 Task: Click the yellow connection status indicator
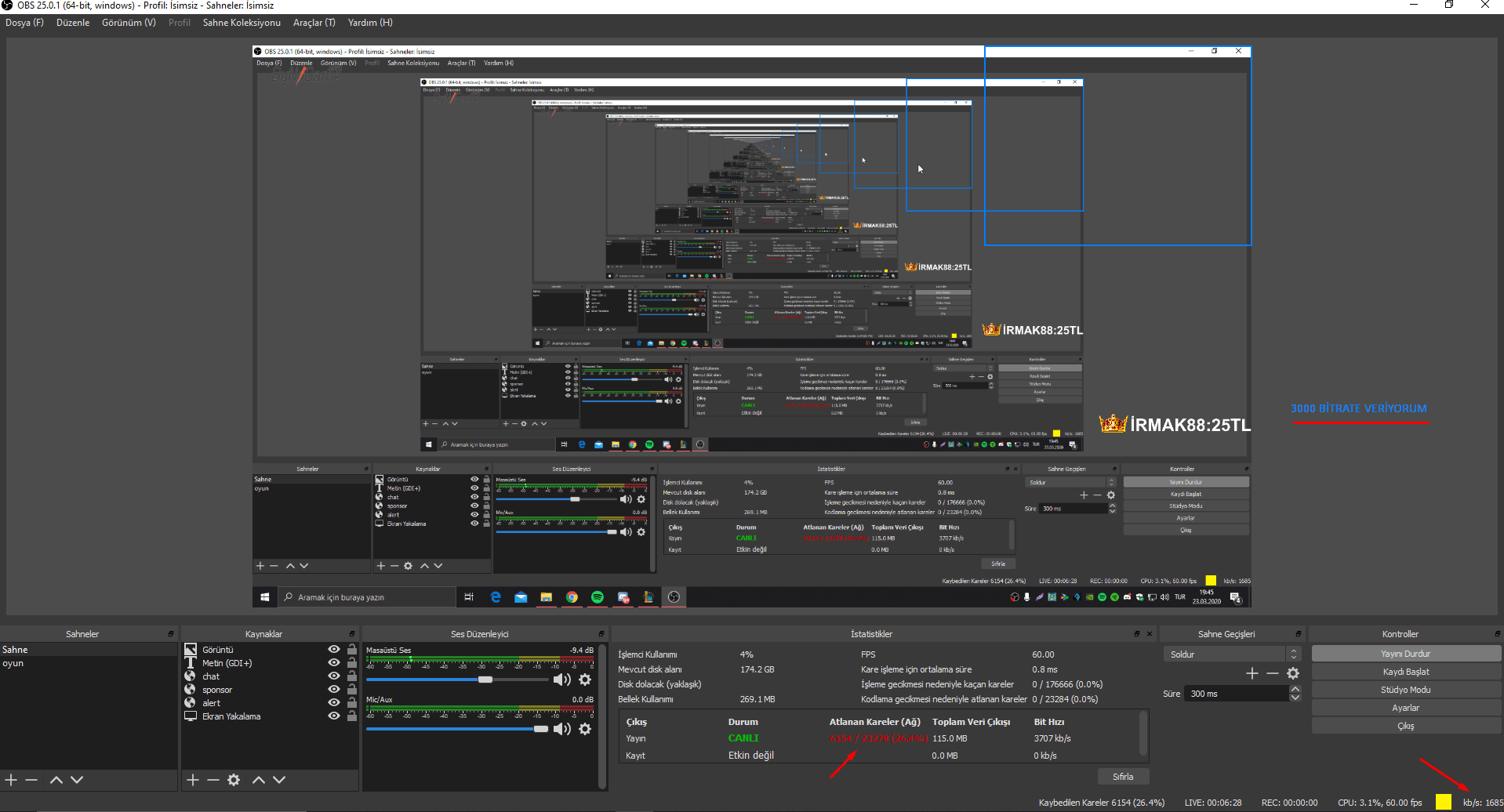click(x=1444, y=802)
